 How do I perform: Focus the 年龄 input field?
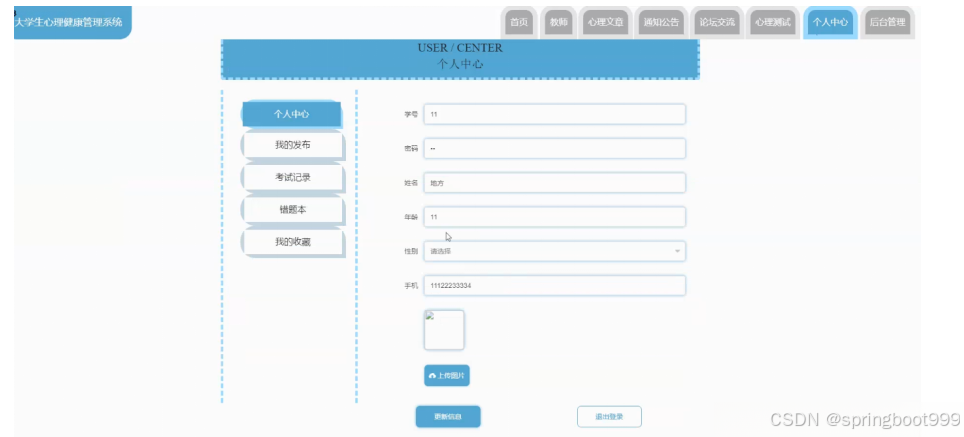point(555,217)
